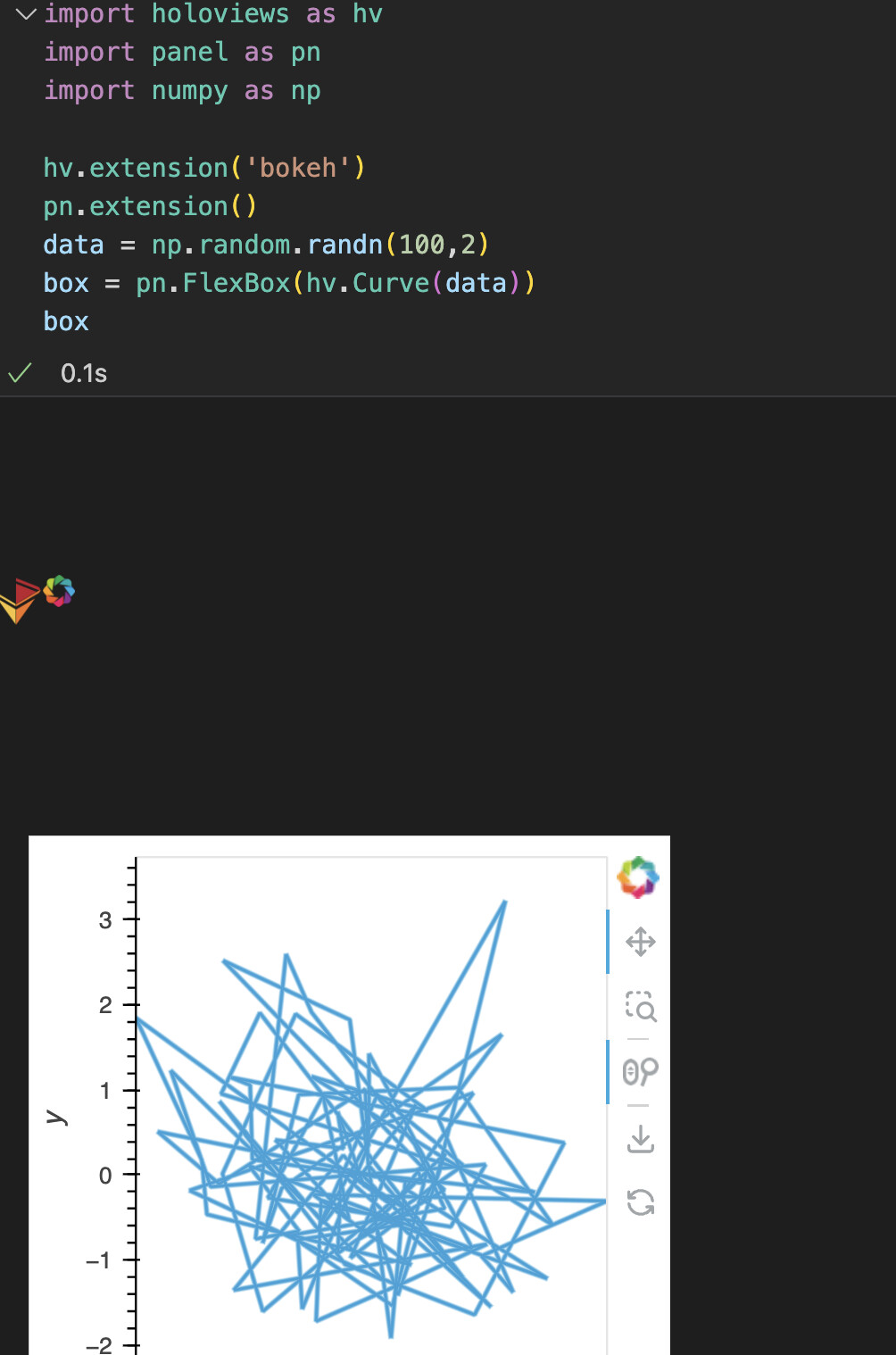The image size is (896, 1355).
Task: Click the np.random.randn call
Action: [x=268, y=245]
